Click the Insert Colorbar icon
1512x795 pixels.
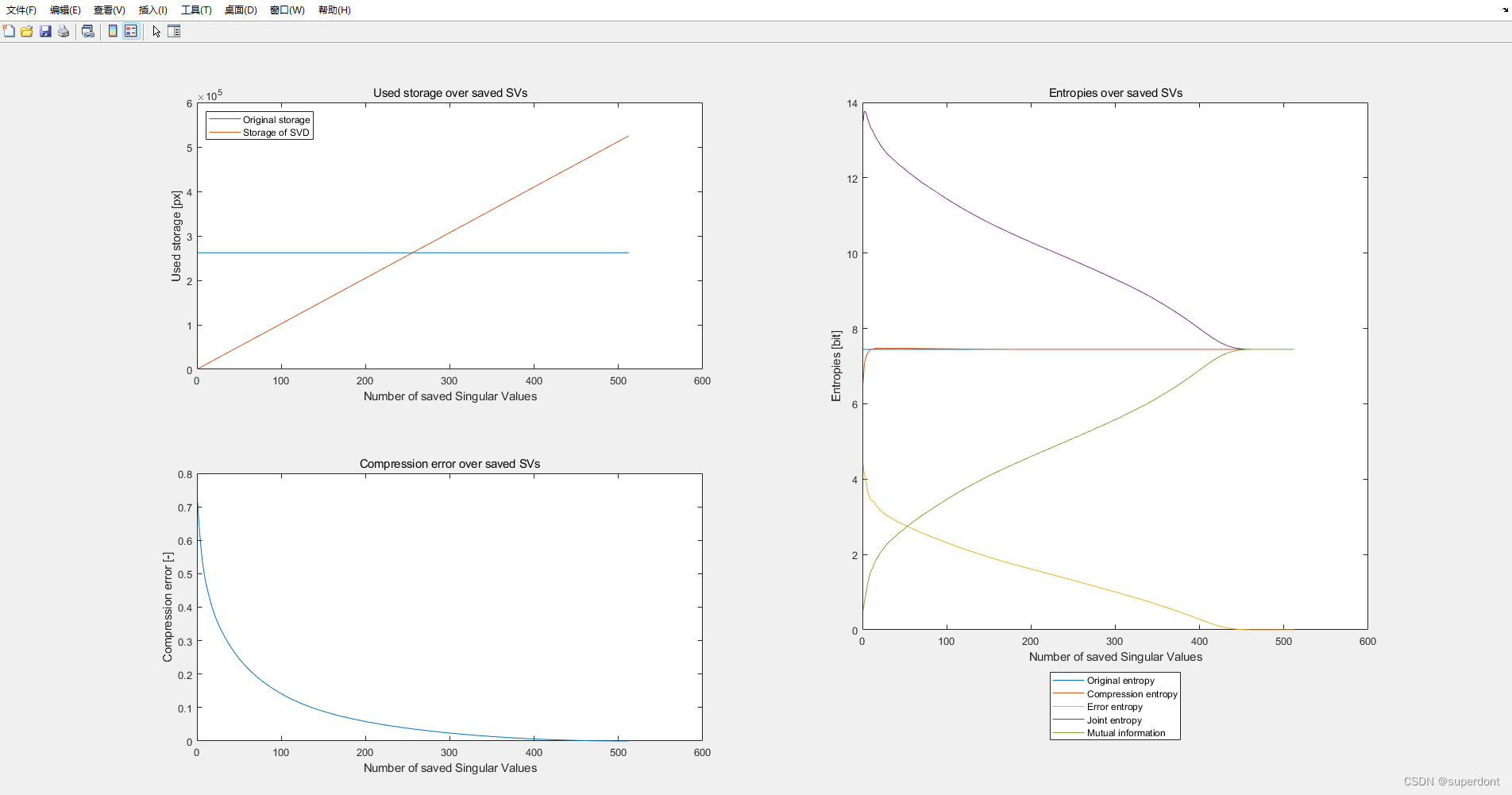coord(113,31)
